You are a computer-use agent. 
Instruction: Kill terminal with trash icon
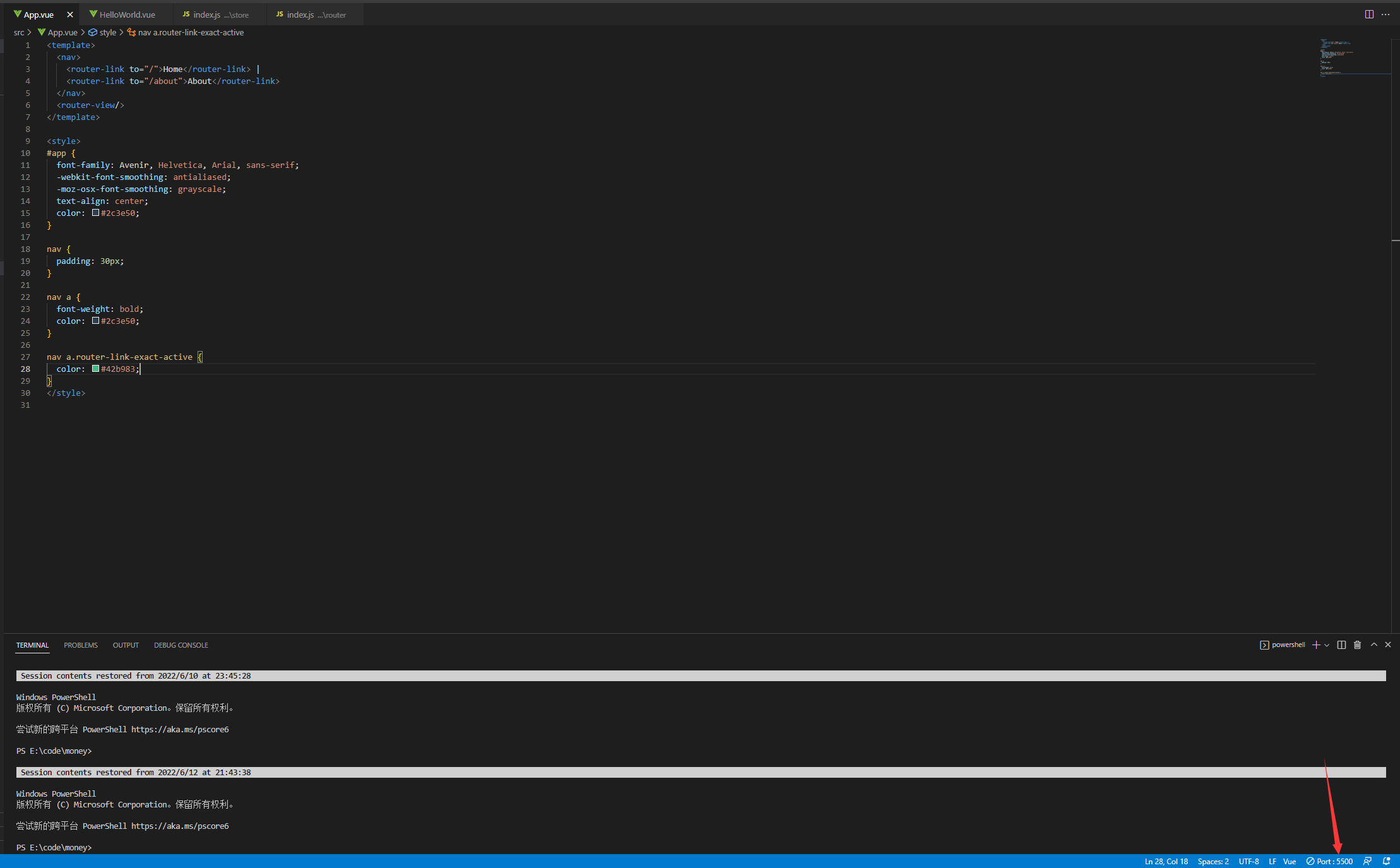pos(1357,645)
